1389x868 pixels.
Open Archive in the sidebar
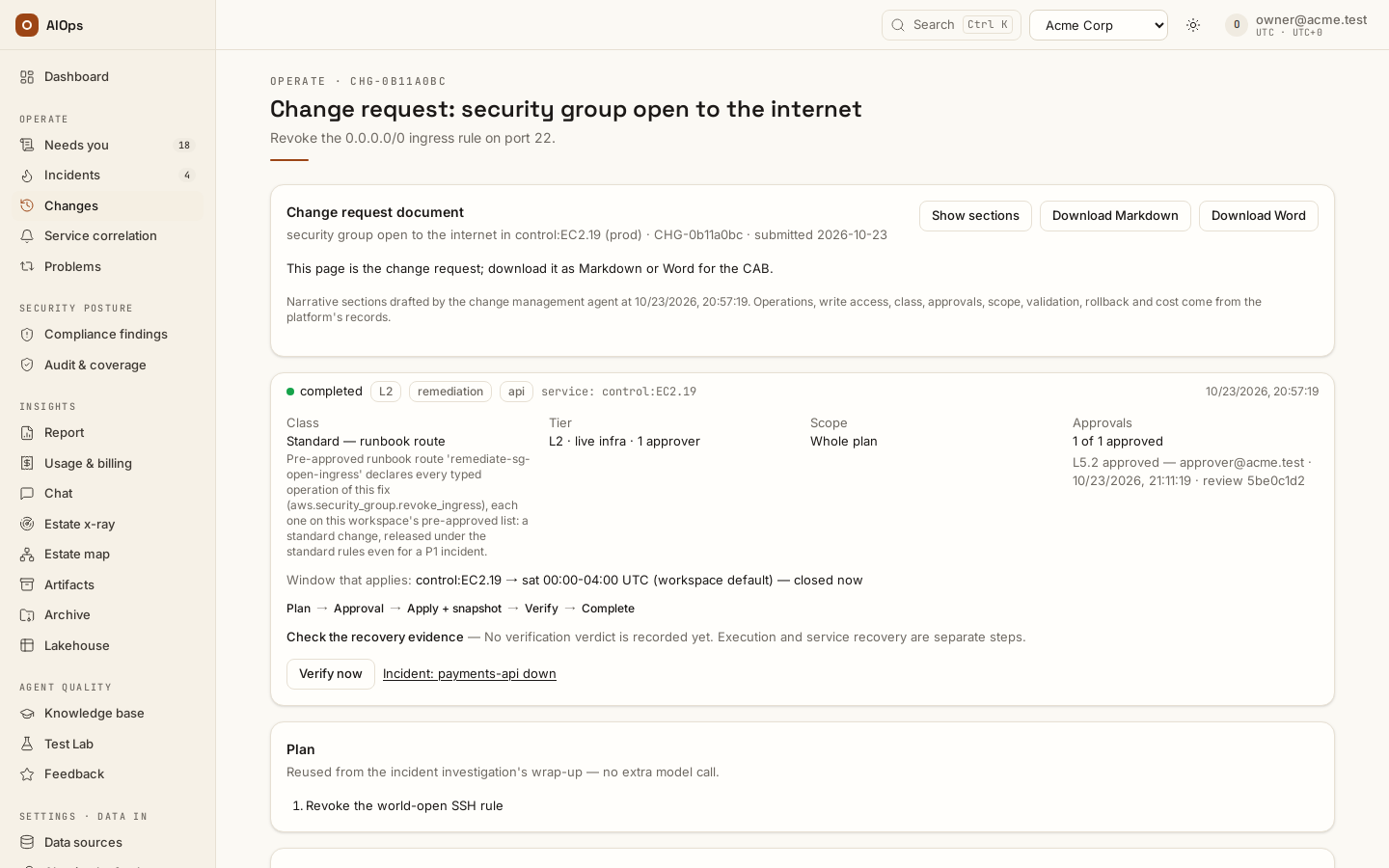[108, 615]
